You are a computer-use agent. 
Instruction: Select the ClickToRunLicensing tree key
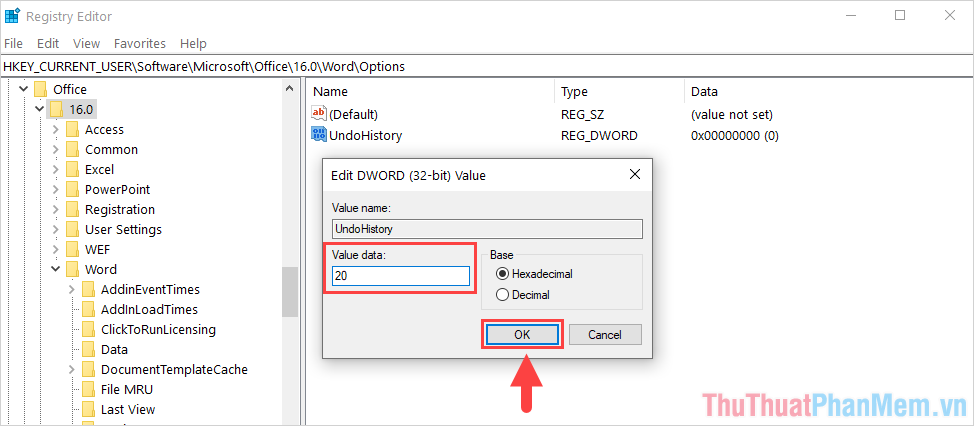(158, 329)
